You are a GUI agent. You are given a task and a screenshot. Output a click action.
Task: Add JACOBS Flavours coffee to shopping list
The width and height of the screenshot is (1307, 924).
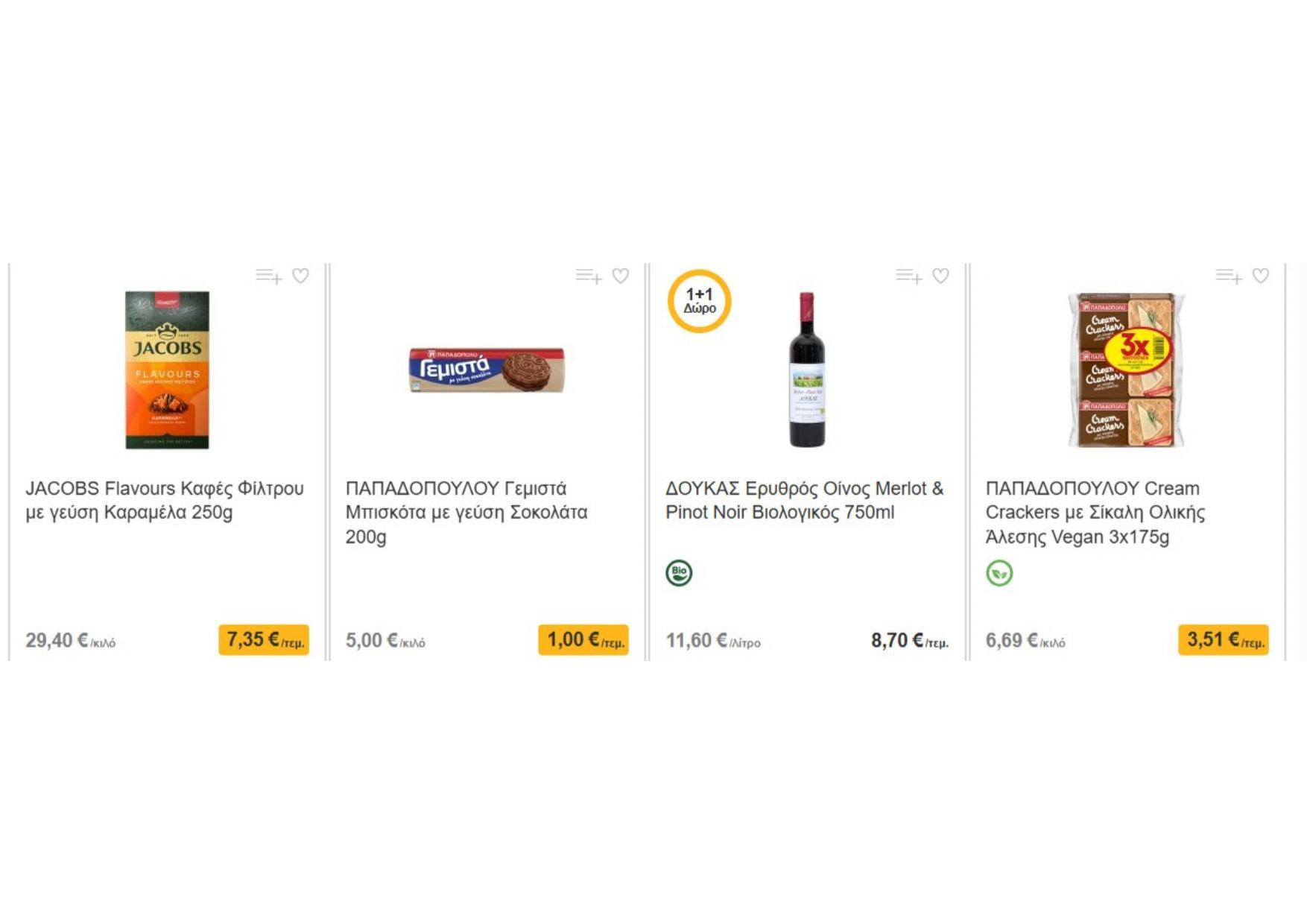coord(268,276)
